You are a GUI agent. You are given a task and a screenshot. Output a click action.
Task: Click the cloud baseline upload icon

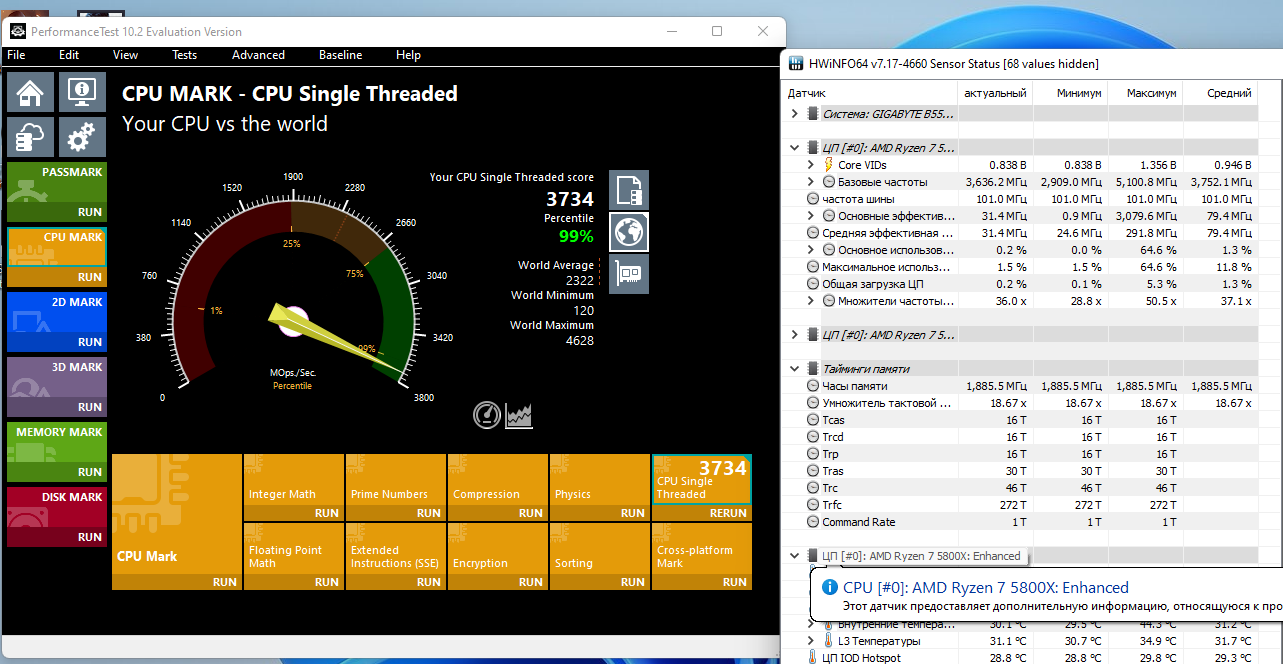[x=30, y=136]
